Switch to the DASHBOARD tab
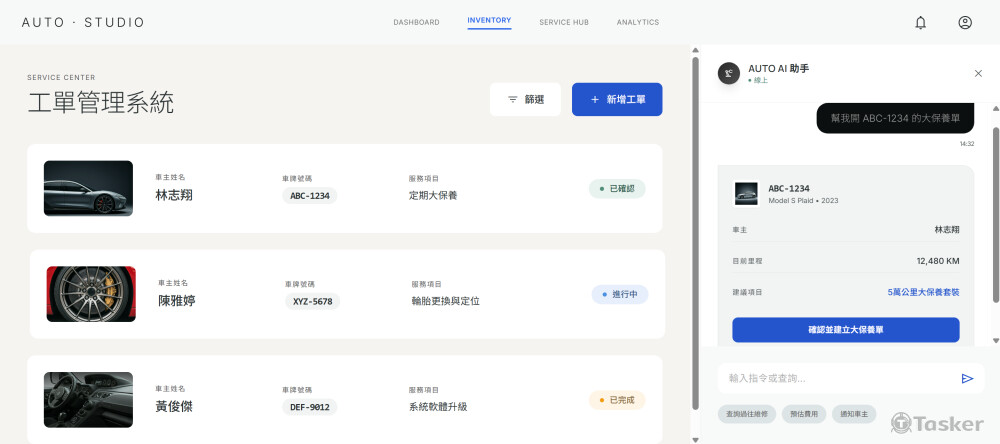 (416, 22)
